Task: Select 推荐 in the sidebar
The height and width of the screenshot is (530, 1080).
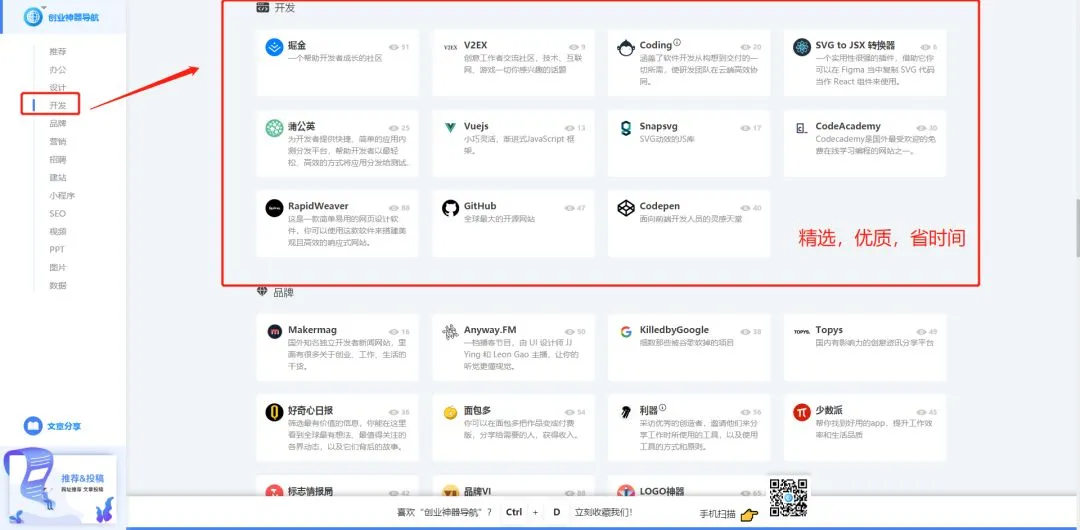Action: [58, 52]
